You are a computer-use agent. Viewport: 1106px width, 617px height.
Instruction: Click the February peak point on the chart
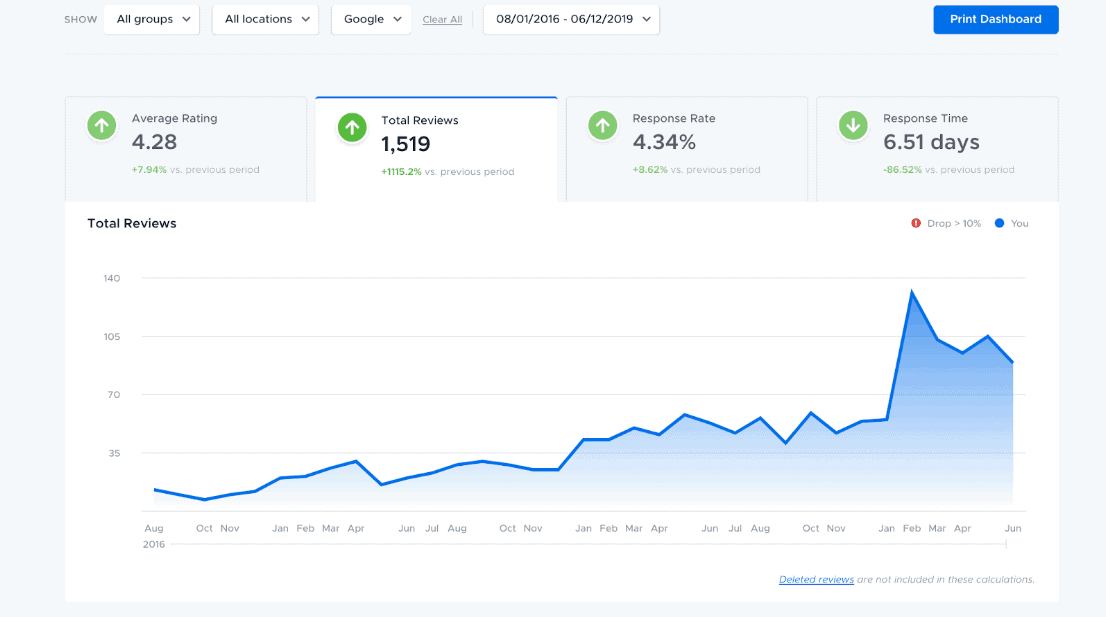pyautogui.click(x=911, y=292)
